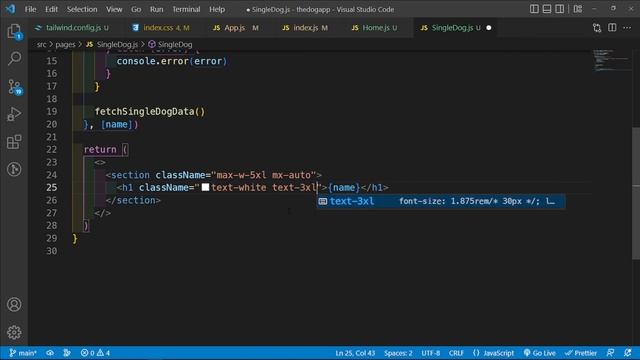Click console.error(error) on line 15

click(172, 61)
